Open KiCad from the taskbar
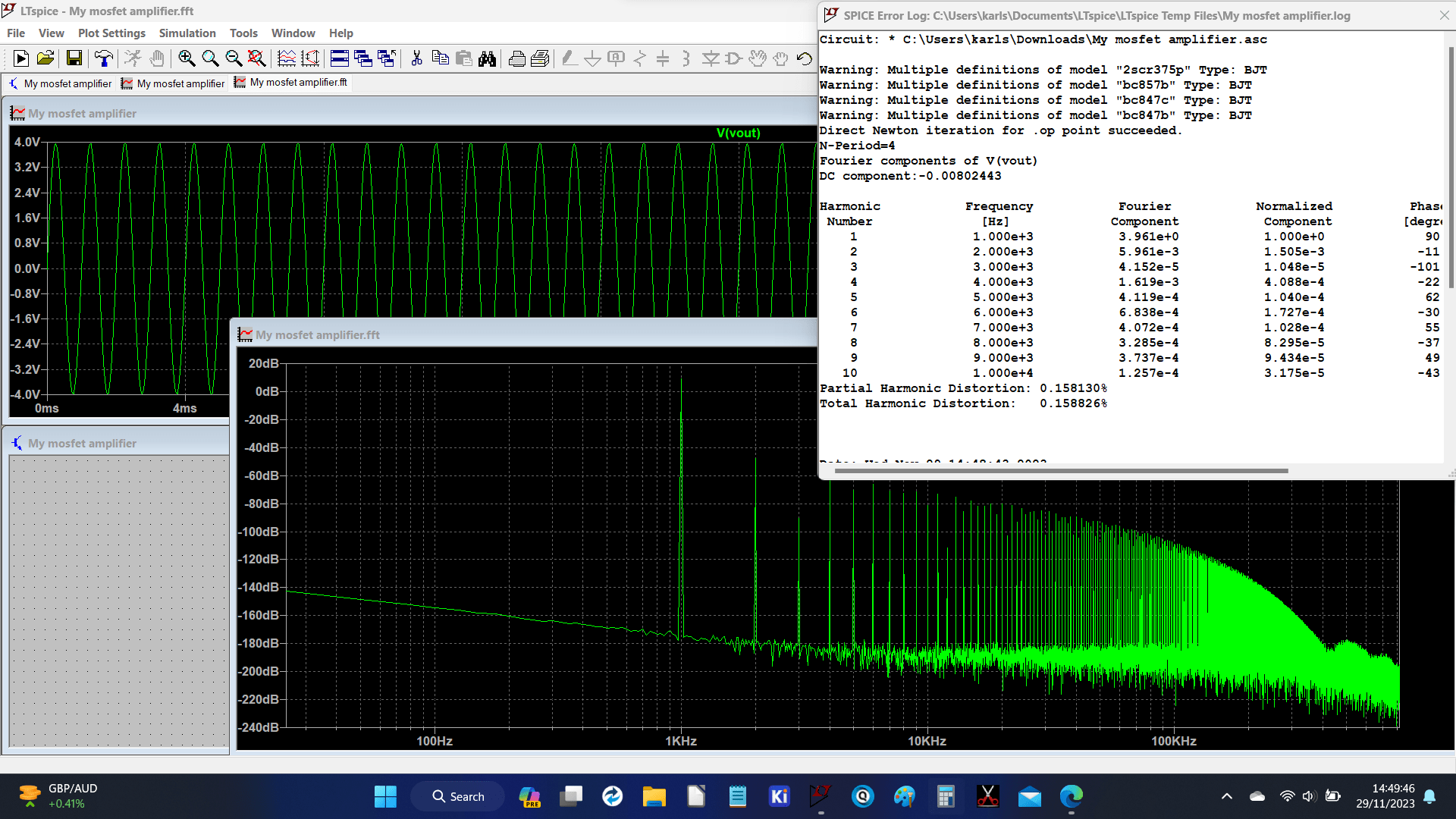The width and height of the screenshot is (1456, 819). [x=779, y=796]
